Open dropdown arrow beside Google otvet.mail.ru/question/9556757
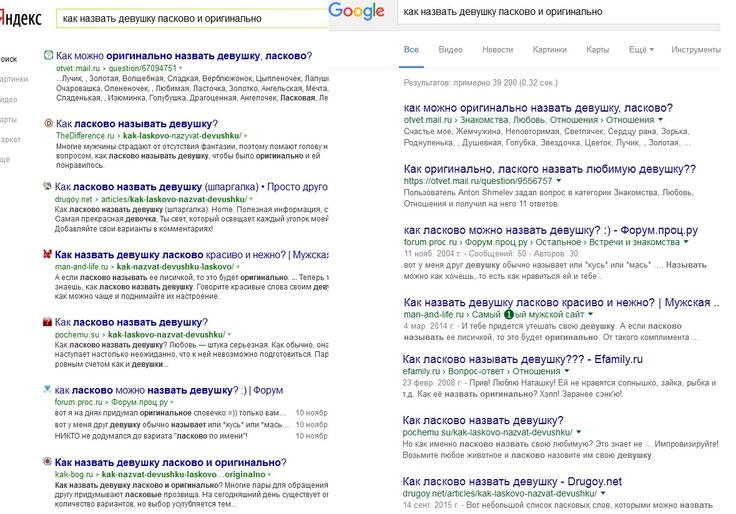Image resolution: width=736 pixels, height=514 pixels. pos(559,181)
